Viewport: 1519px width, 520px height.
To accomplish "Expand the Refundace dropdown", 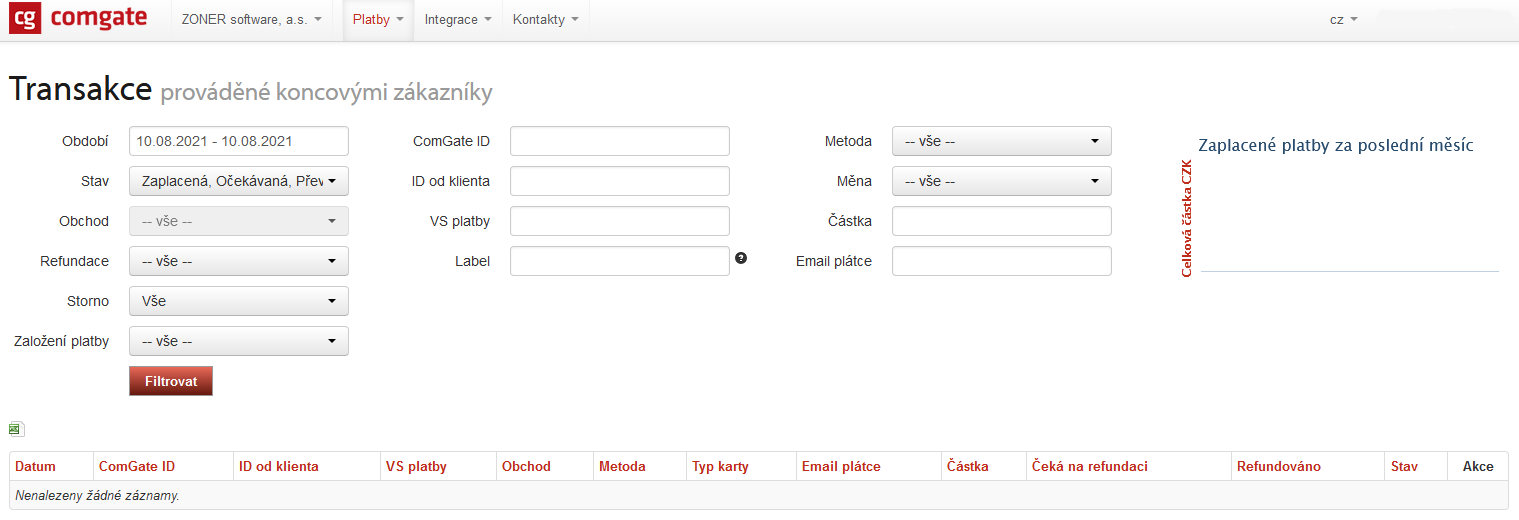I will click(x=238, y=261).
